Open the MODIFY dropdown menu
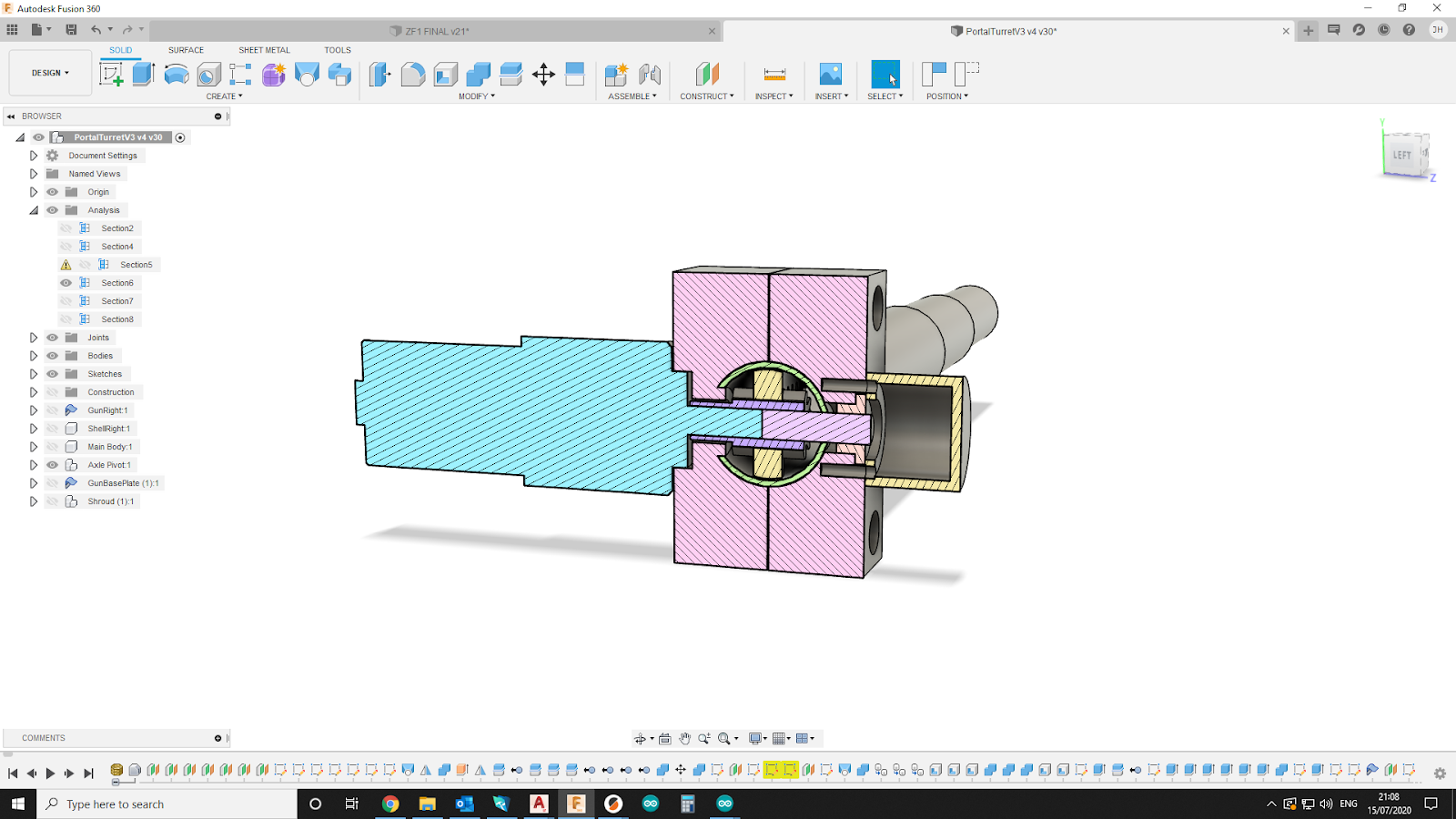The height and width of the screenshot is (819, 1456). click(477, 96)
